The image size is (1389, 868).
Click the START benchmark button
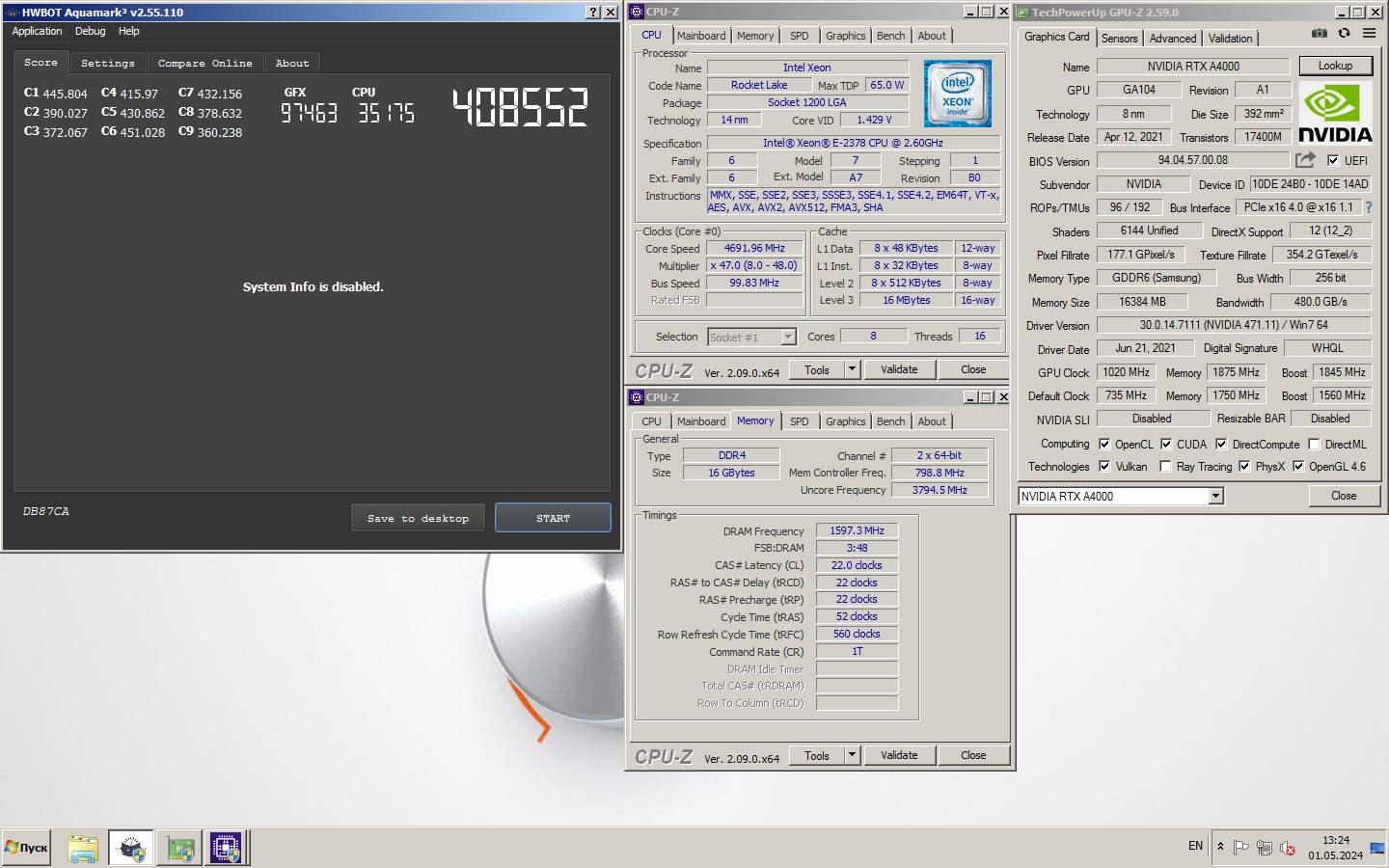(553, 518)
